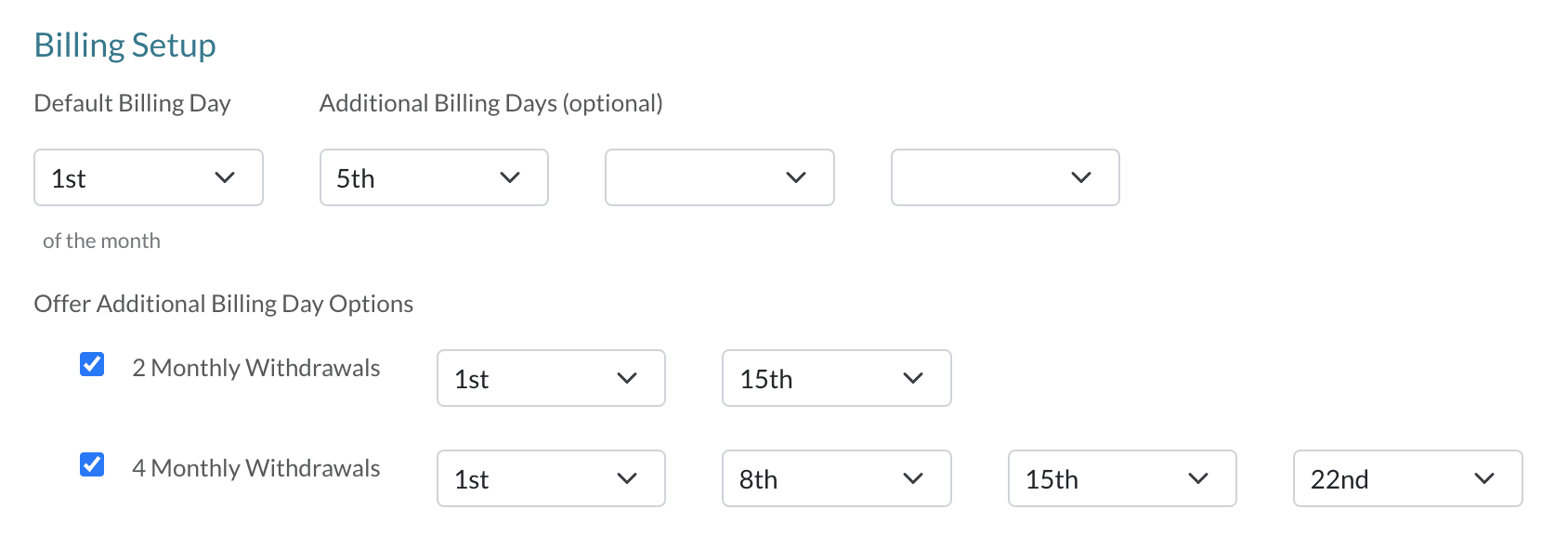
Task: Click the 'of the month' helper text
Action: click(x=101, y=241)
